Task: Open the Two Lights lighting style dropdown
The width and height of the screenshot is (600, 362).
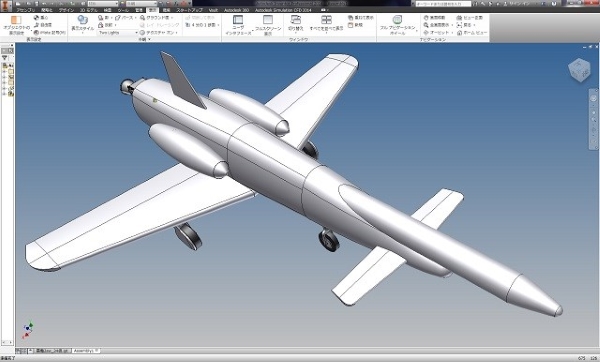Action: pyautogui.click(x=118, y=33)
